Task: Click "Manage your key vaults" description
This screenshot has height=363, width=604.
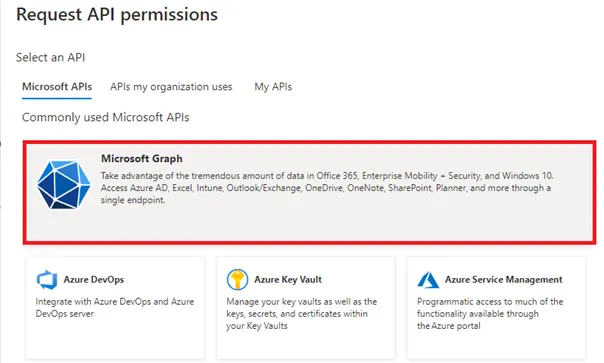Action: 302,314
